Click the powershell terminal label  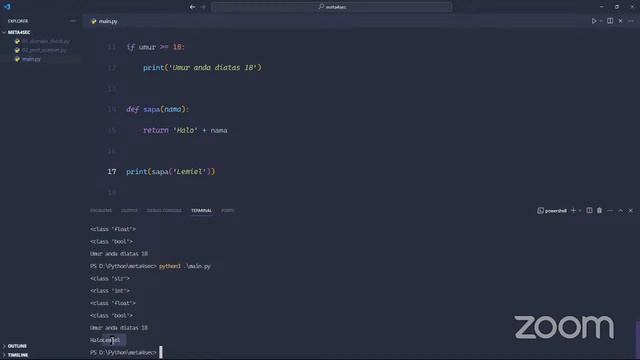pyautogui.click(x=552, y=211)
